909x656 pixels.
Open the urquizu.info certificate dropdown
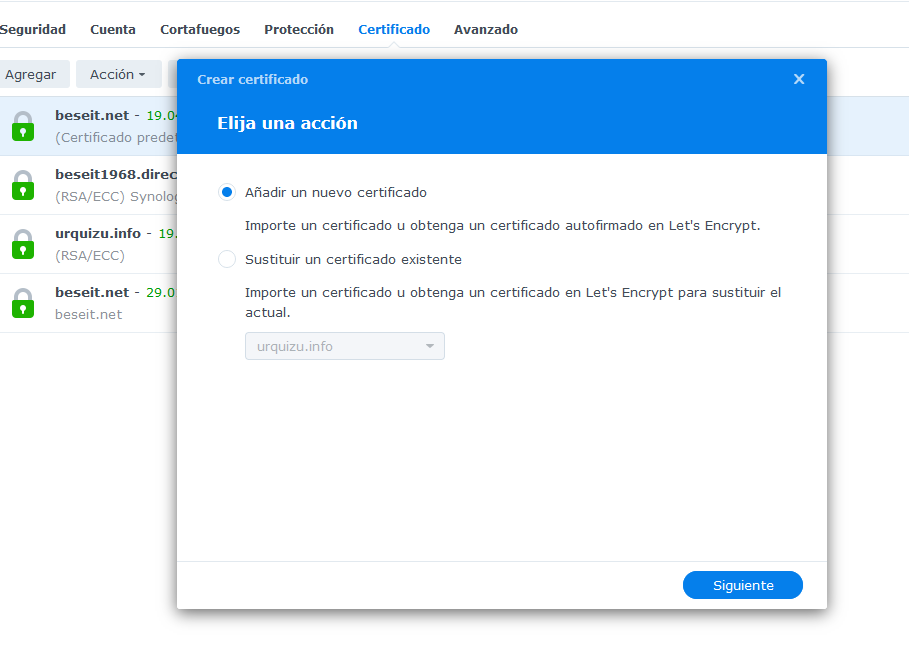click(344, 346)
